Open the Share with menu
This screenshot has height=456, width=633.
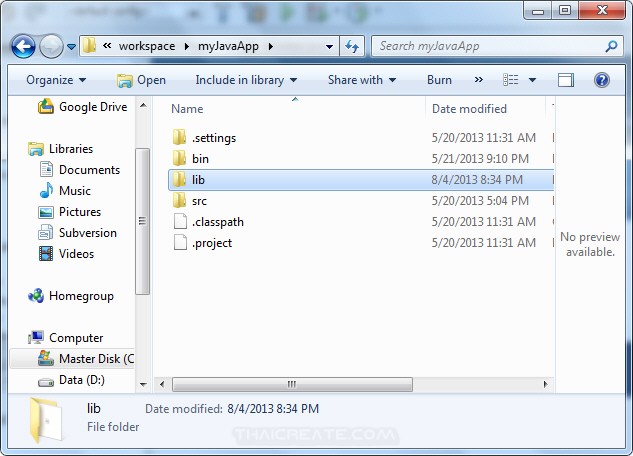pos(362,80)
